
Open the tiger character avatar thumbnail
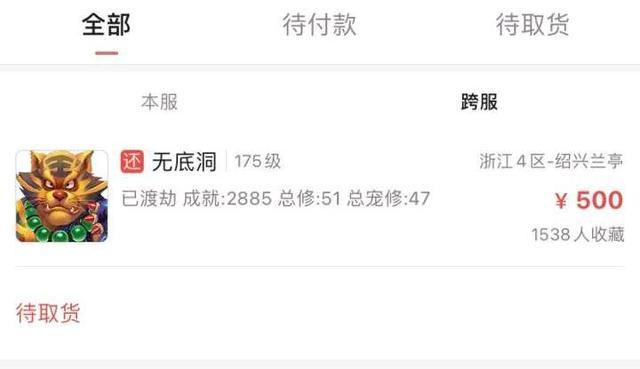(x=62, y=196)
